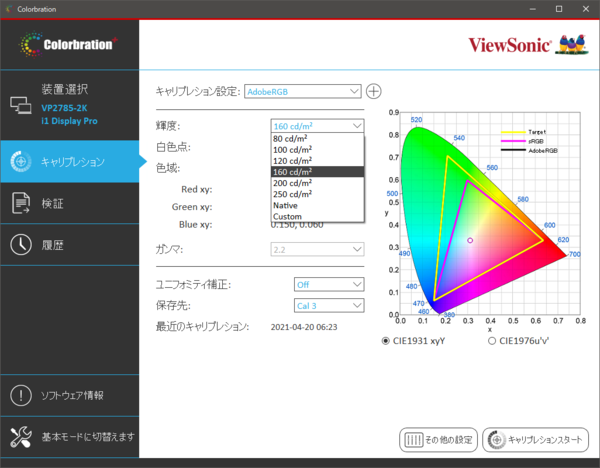Click the Red xy: label

click(196, 189)
